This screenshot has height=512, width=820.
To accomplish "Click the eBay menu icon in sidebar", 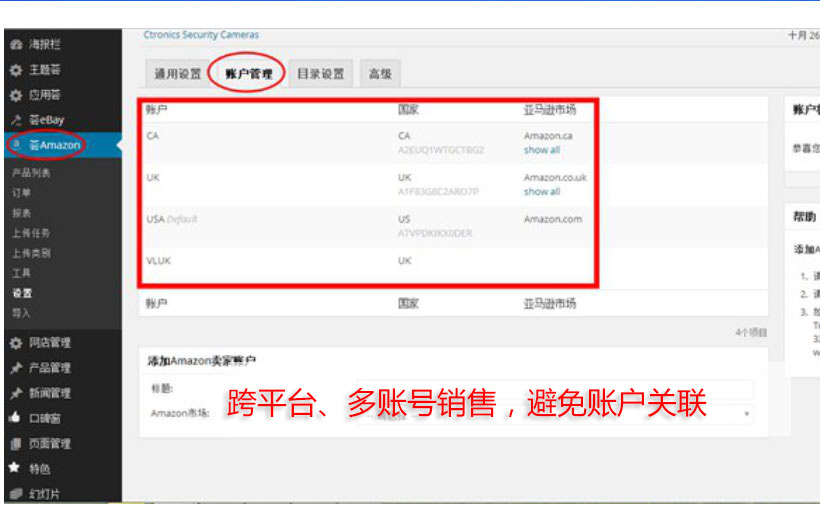I will (x=15, y=120).
